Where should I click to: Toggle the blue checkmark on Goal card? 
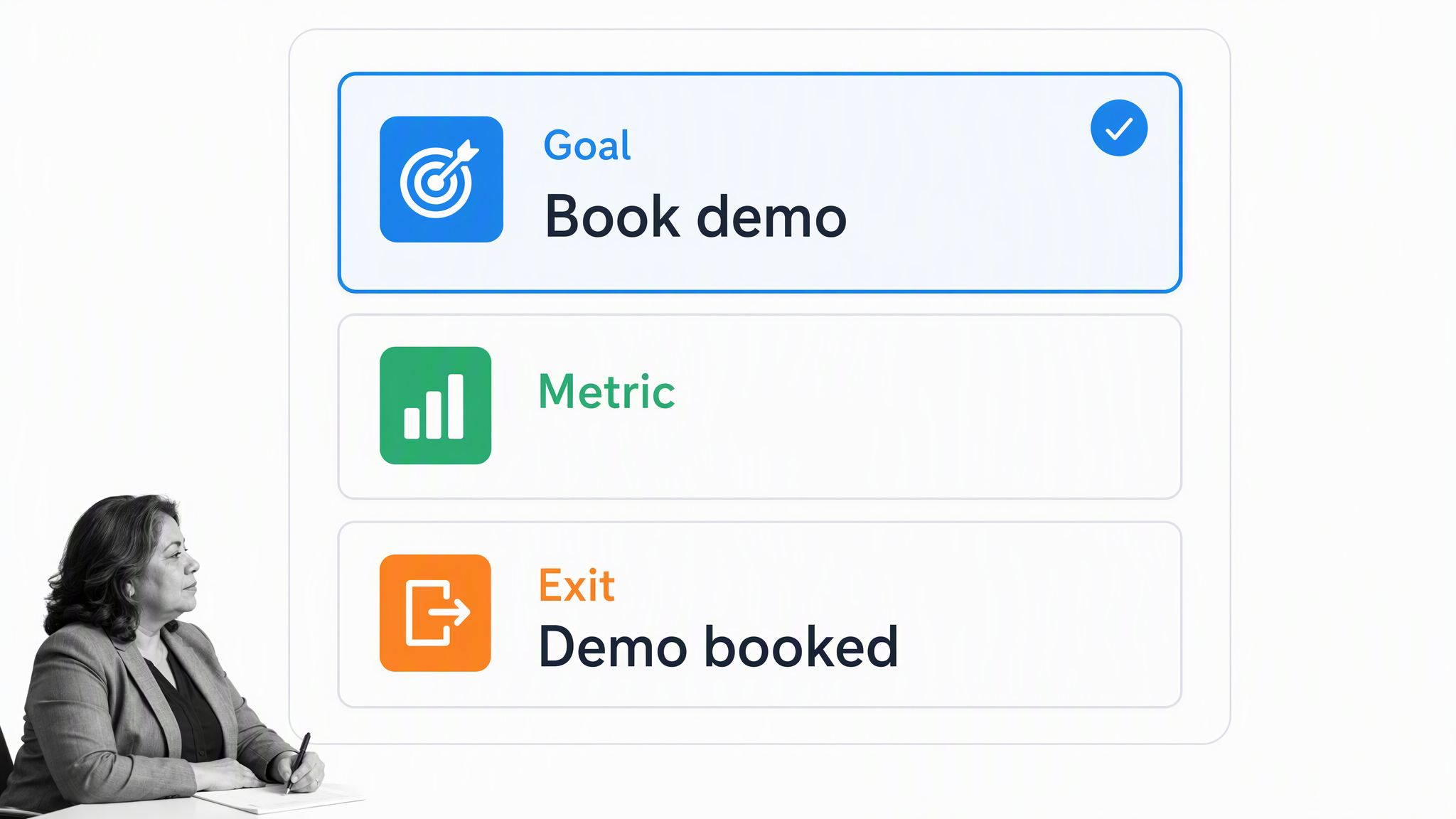1119,128
